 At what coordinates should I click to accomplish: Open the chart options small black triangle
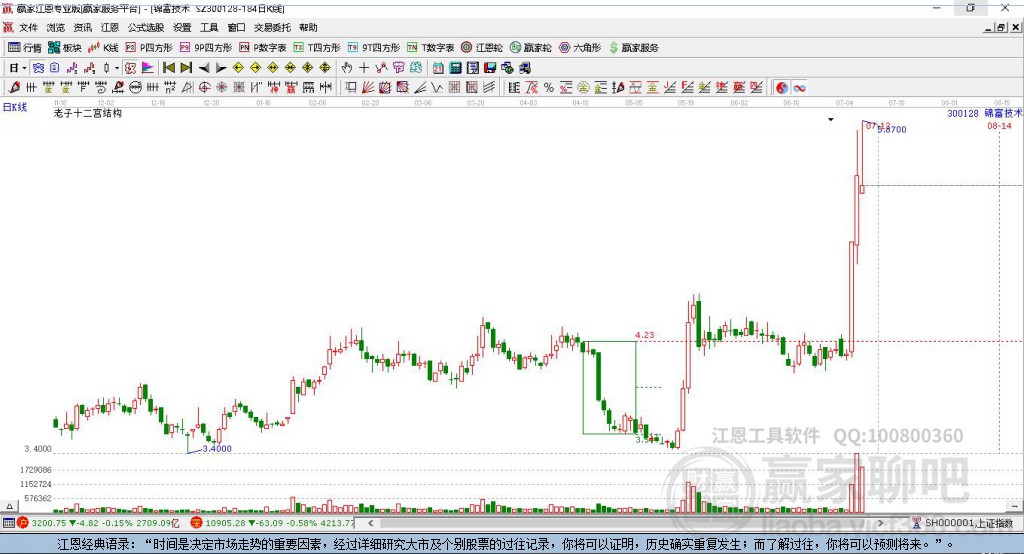tap(831, 120)
